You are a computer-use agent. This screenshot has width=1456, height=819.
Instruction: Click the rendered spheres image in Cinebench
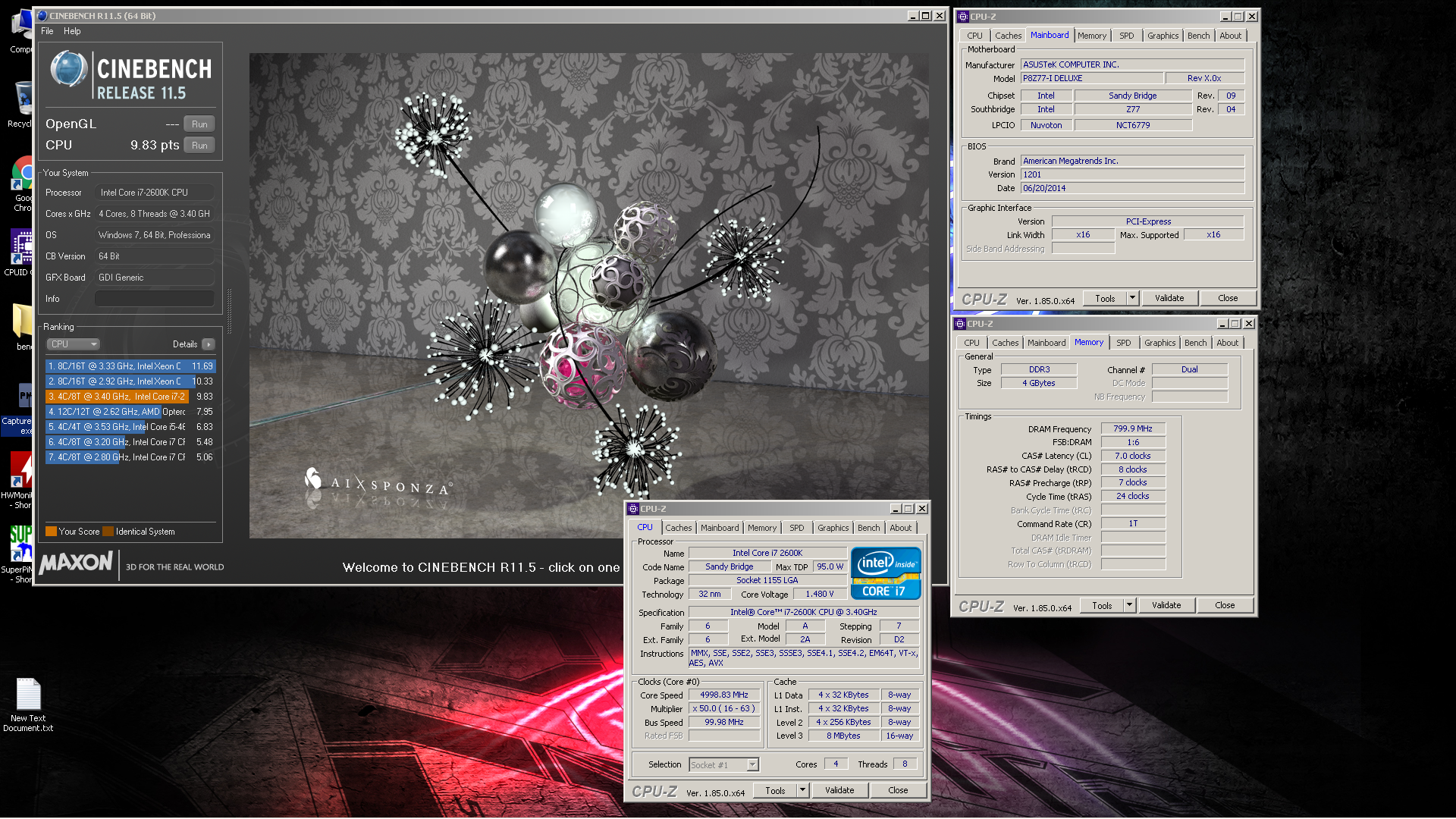588,296
